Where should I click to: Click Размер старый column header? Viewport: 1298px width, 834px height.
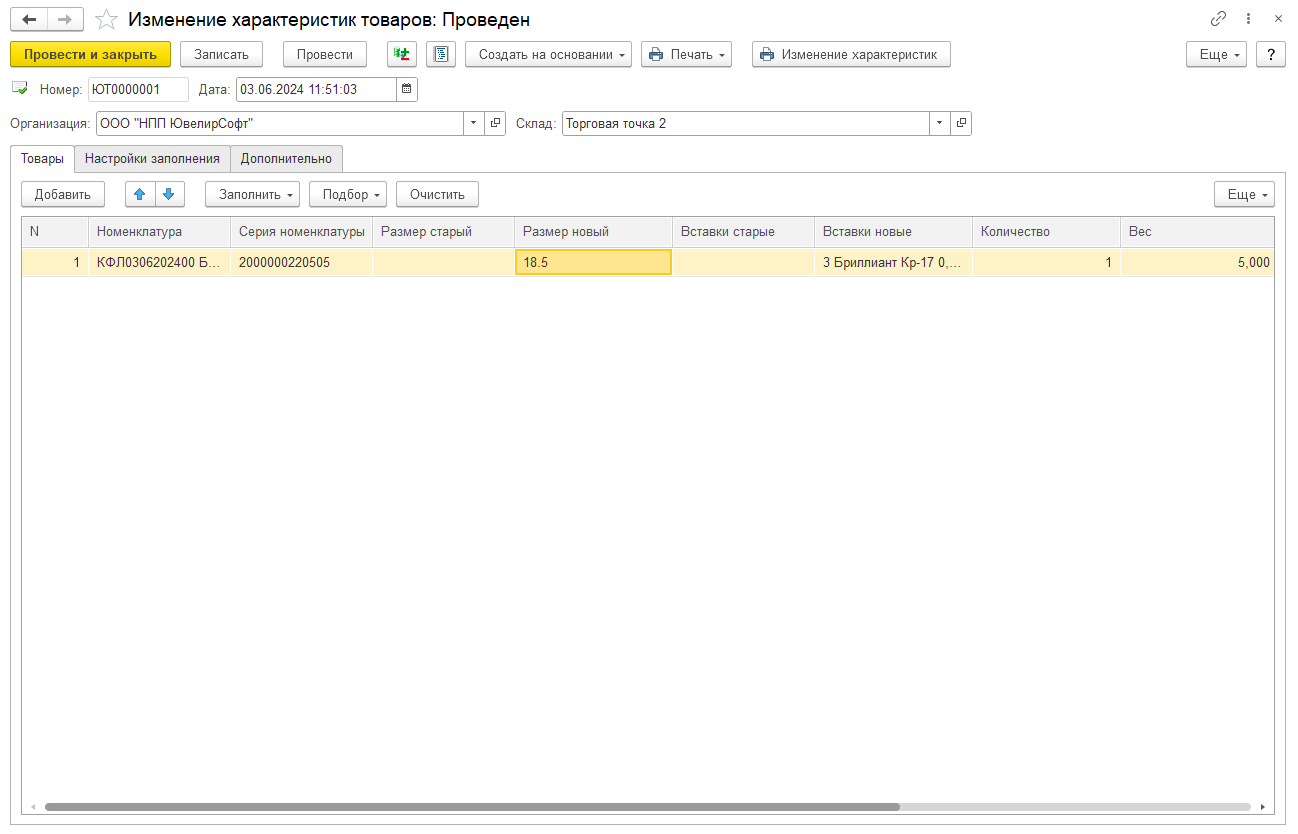tap(444, 231)
